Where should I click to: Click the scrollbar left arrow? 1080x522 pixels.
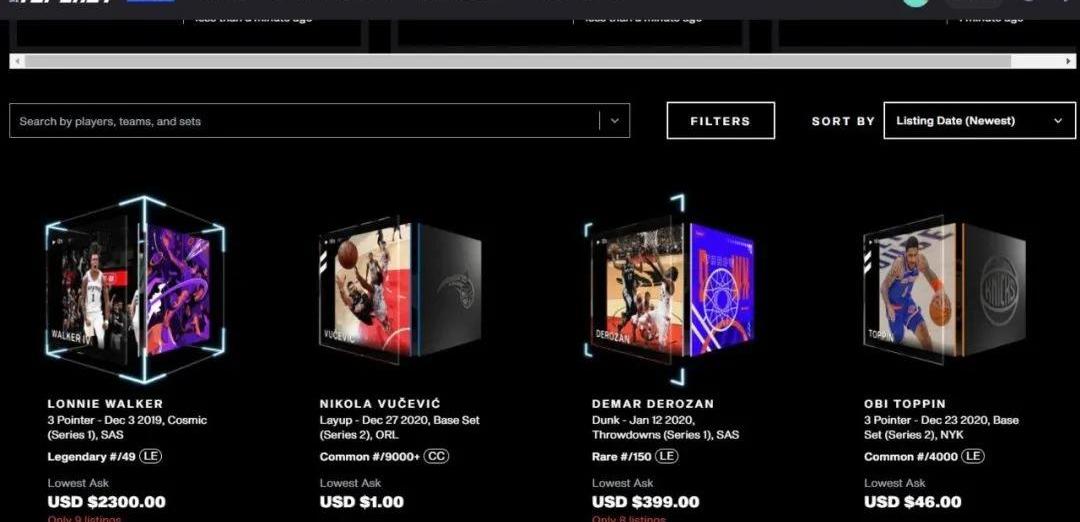pyautogui.click(x=17, y=61)
